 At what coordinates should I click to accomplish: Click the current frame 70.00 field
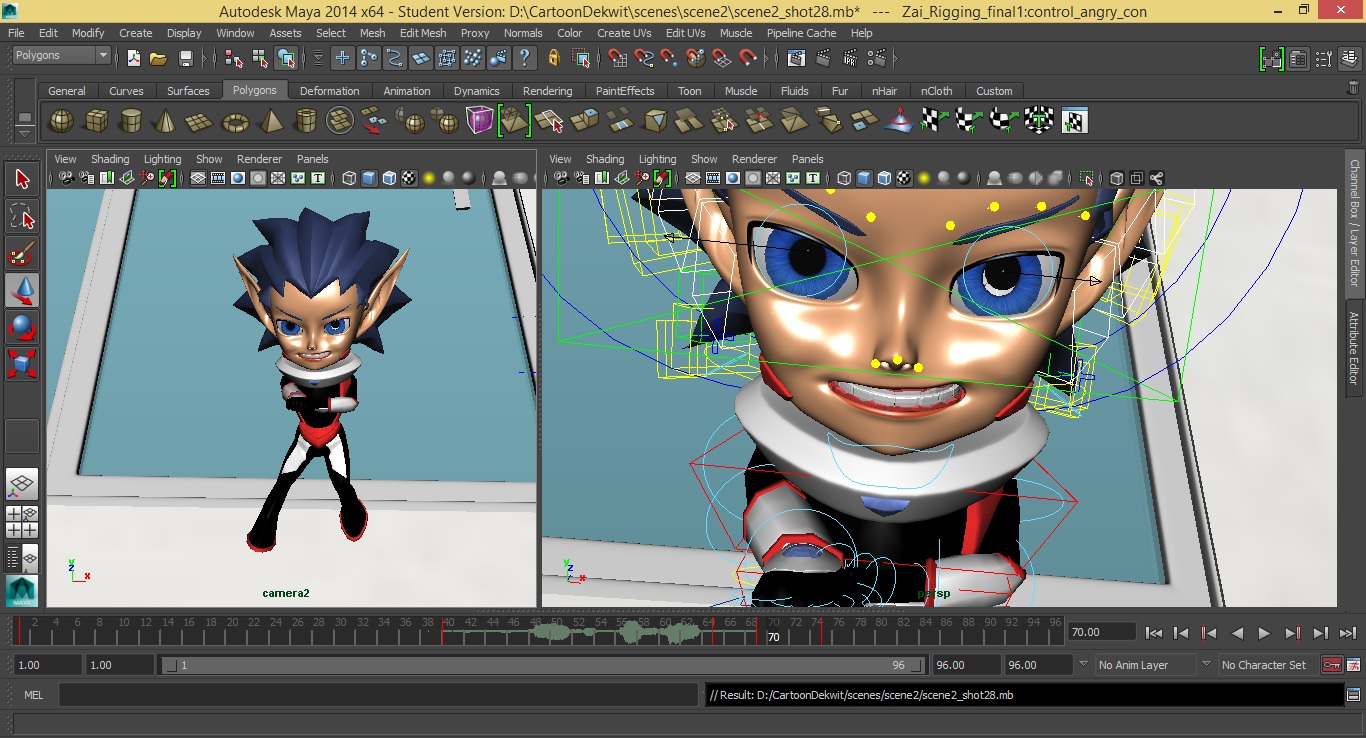1101,632
